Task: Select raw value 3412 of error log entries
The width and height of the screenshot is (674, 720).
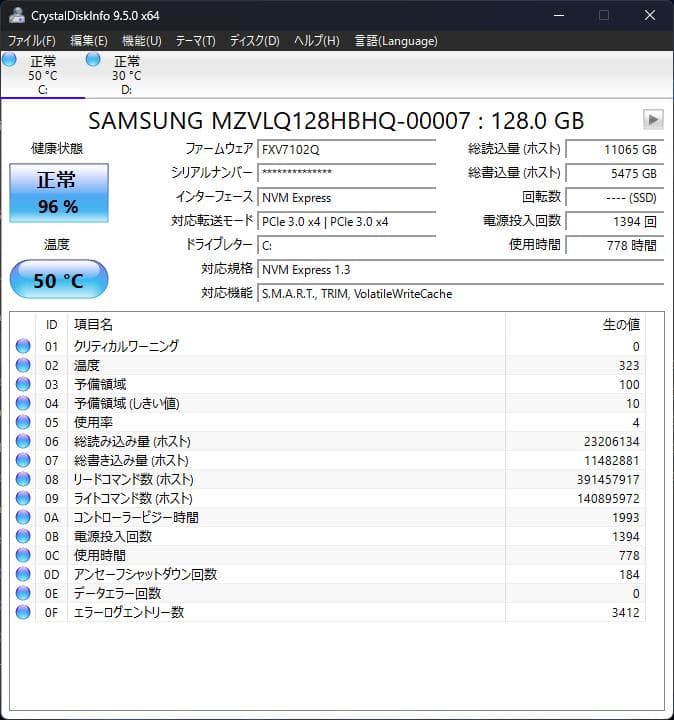Action: click(626, 613)
